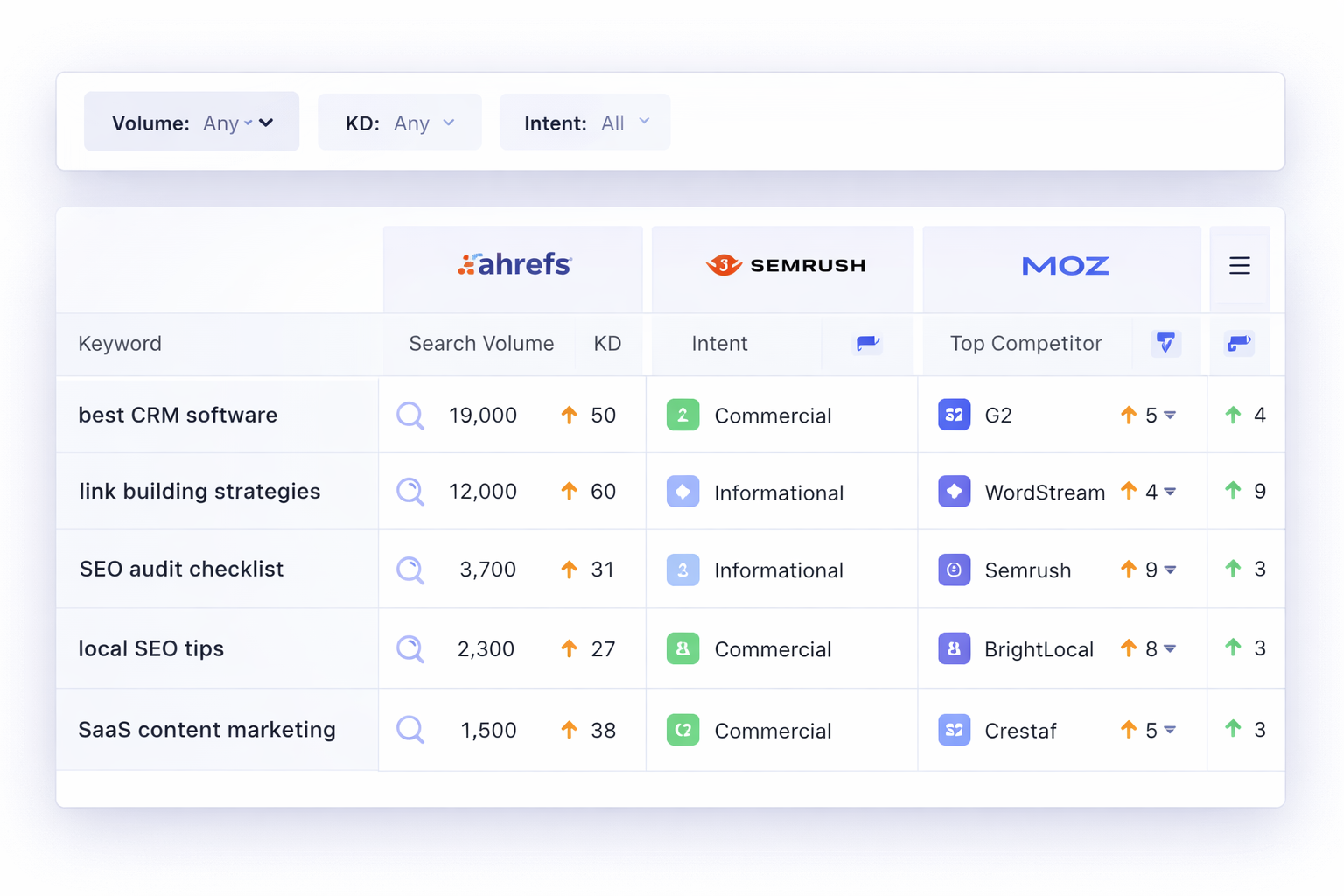Click Commercial intent in local SEO tips row
This screenshot has width=1344, height=896.
coord(773,649)
